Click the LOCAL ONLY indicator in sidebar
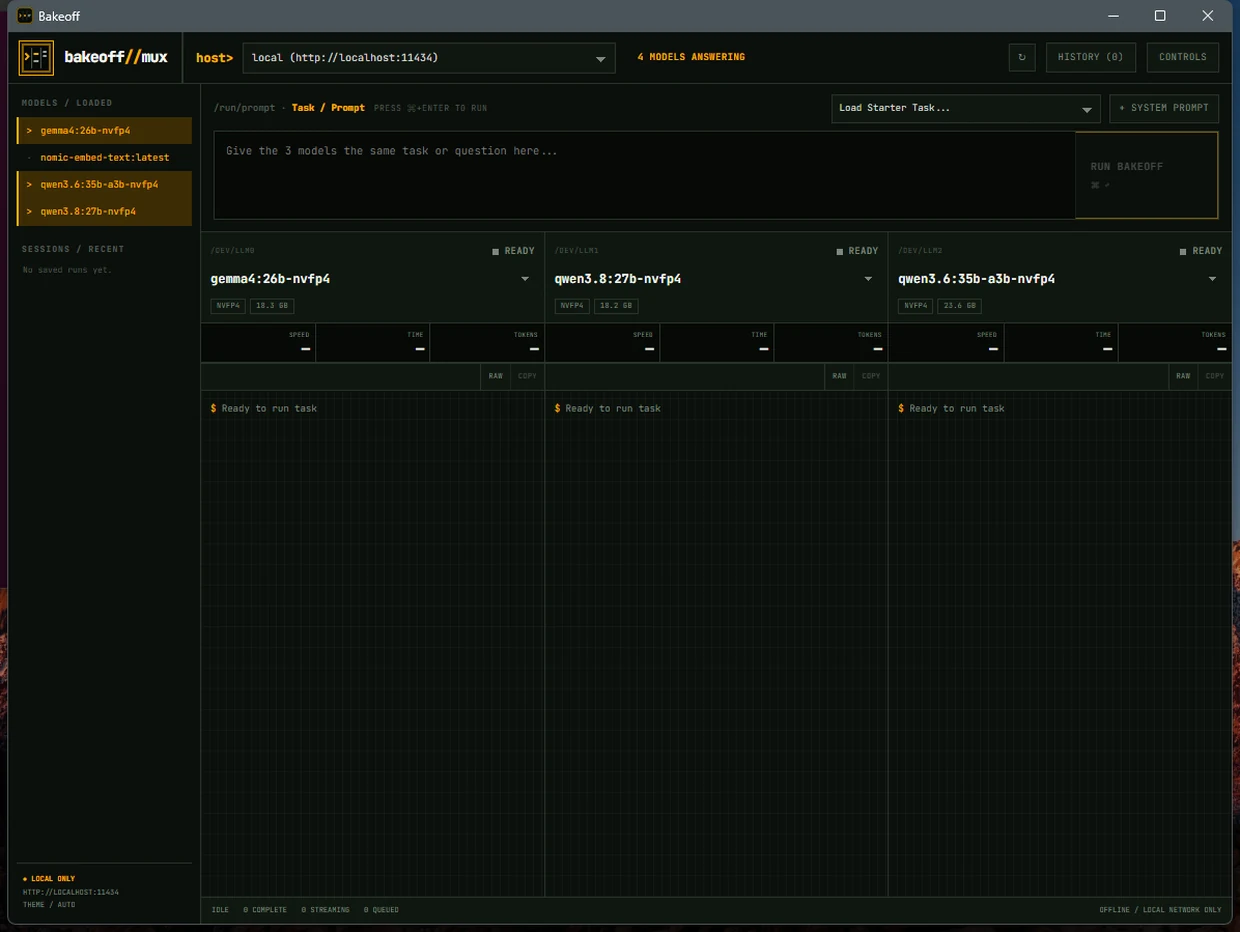The image size is (1240, 932). (x=49, y=879)
